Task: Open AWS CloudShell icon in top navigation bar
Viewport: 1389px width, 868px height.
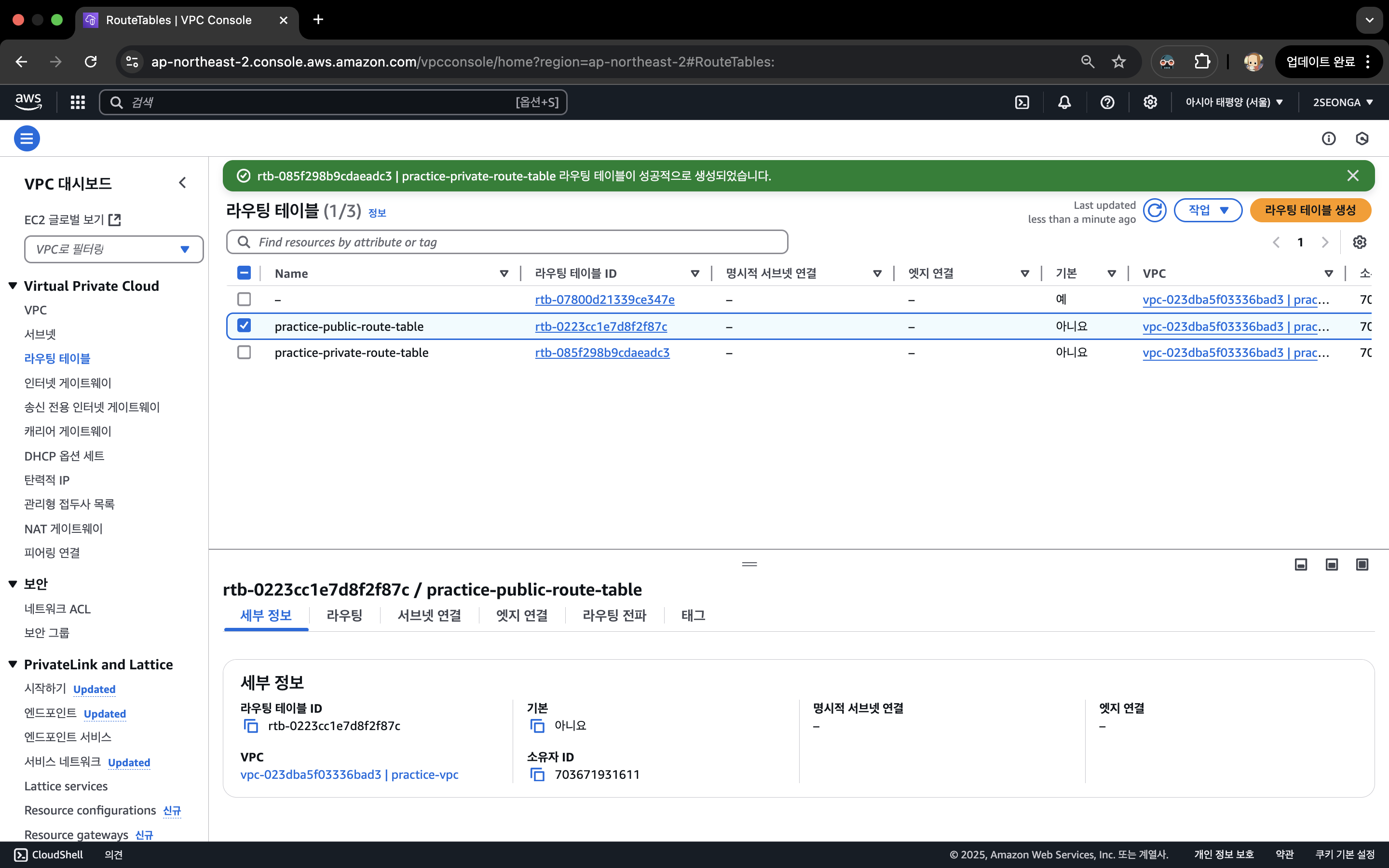Action: [1021, 102]
